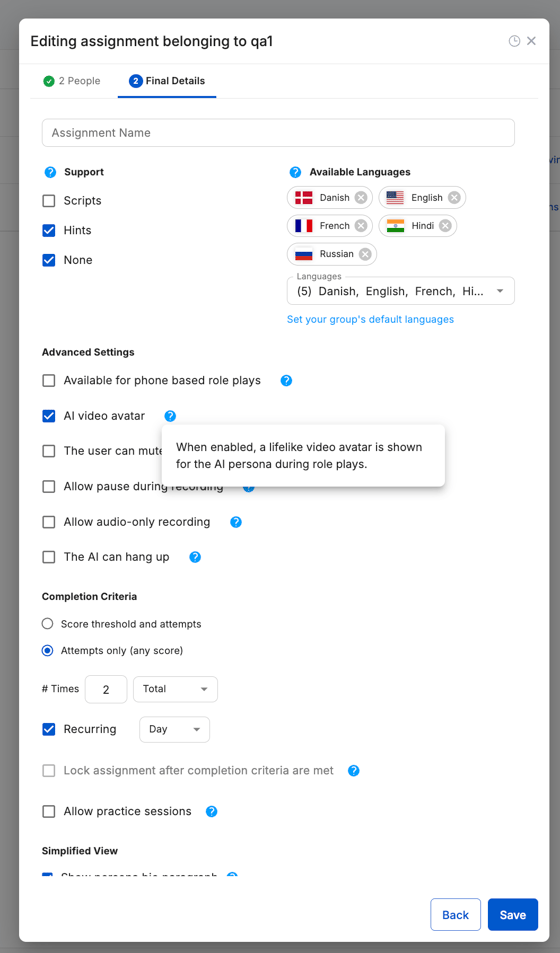Click the Support help icon
This screenshot has height=953, width=560.
pyautogui.click(x=50, y=172)
